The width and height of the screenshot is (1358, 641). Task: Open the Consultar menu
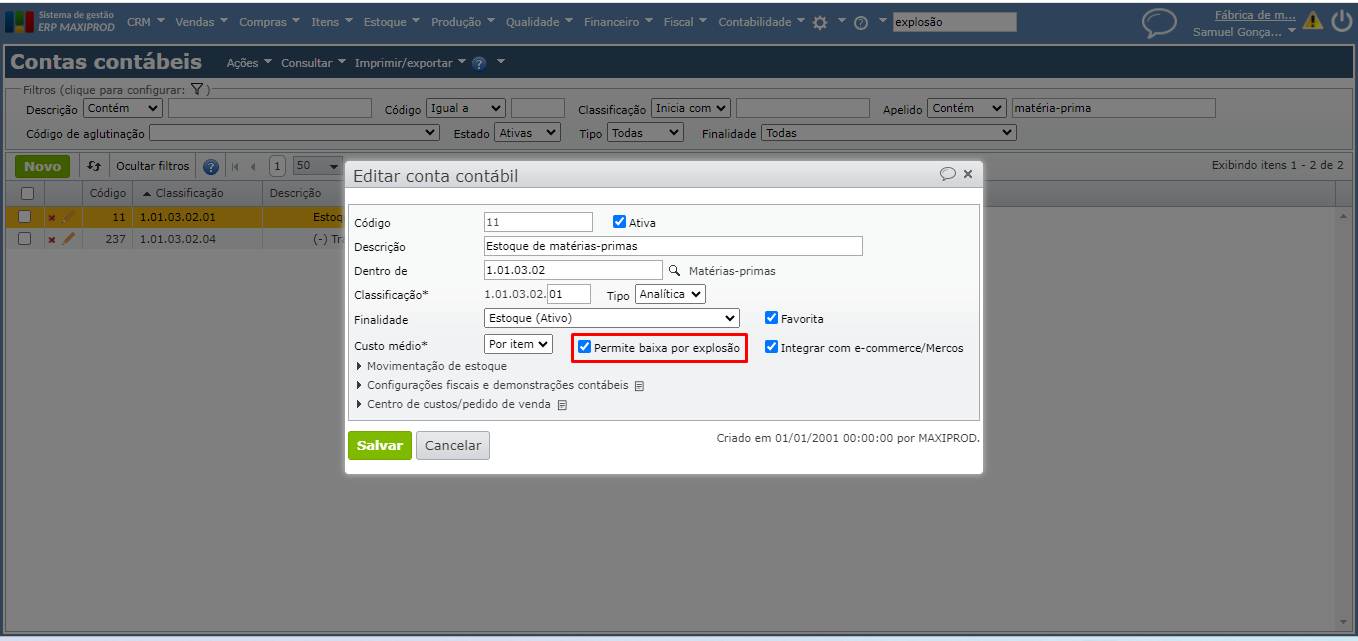(313, 63)
